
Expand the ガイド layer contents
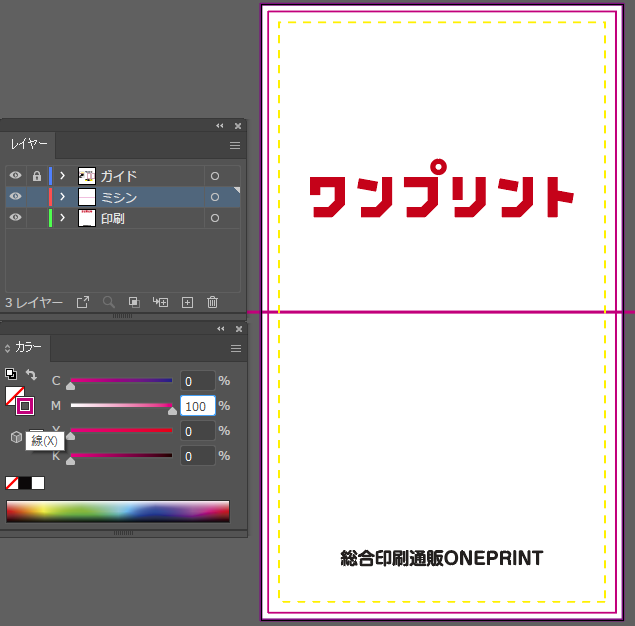(x=62, y=176)
